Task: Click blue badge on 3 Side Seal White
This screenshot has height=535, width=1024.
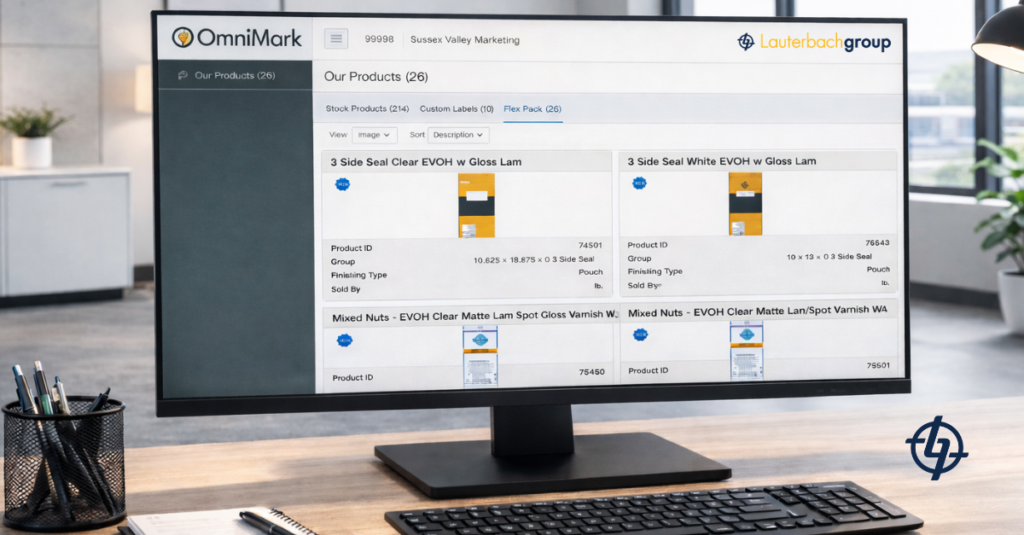Action: [x=639, y=183]
